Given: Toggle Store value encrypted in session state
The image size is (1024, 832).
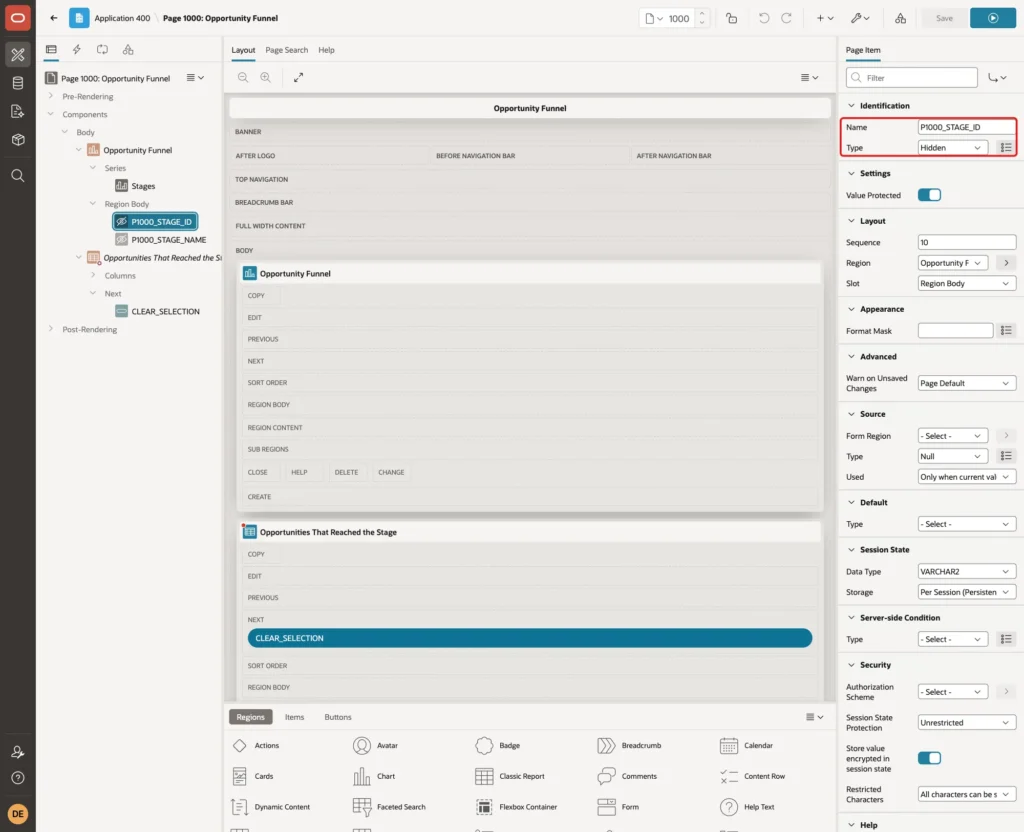Looking at the screenshot, I should 929,758.
